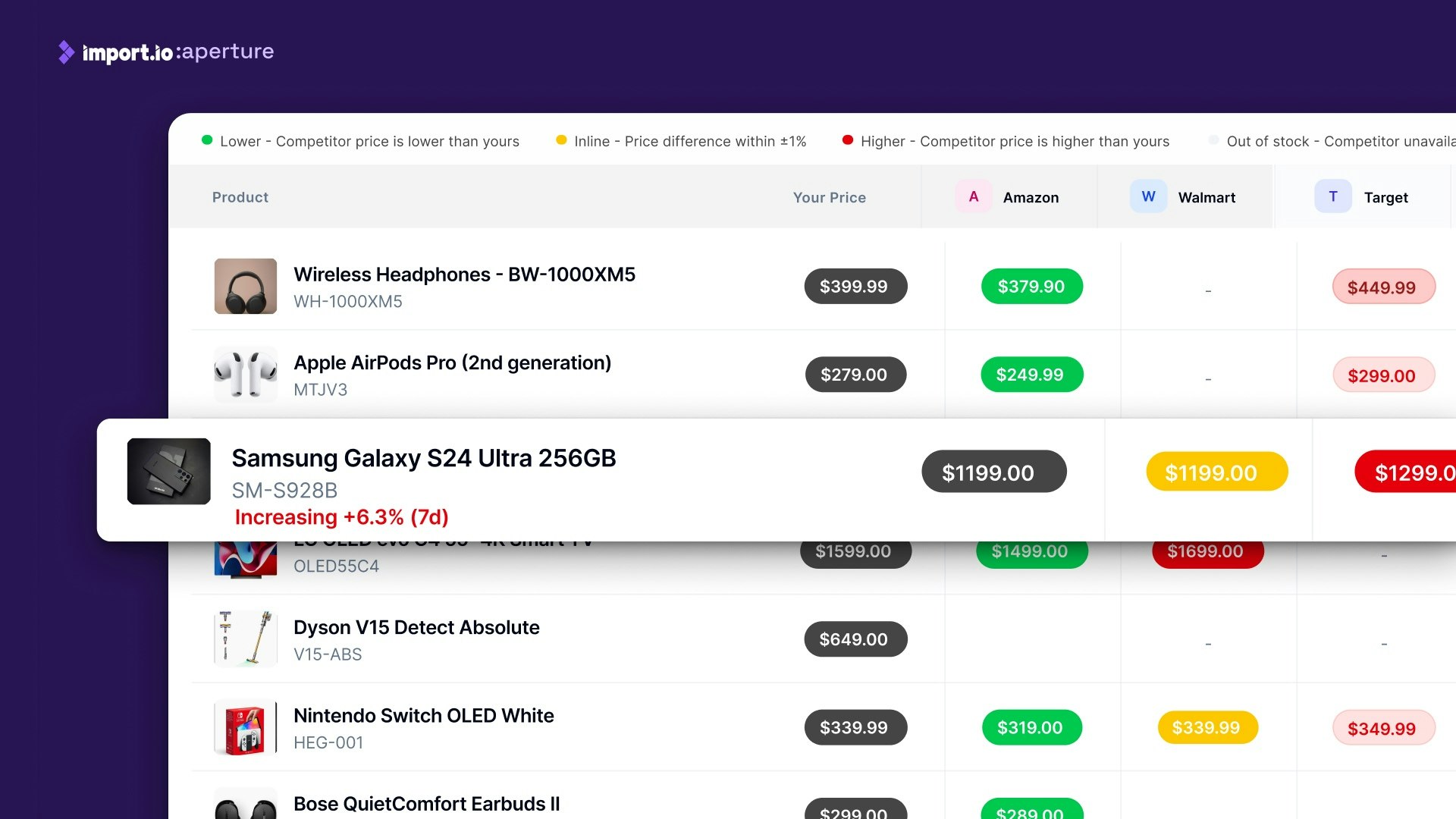Expand the Samsung Galaxy S24 Ultra row
Screen dimensions: 1456x819
point(424,458)
